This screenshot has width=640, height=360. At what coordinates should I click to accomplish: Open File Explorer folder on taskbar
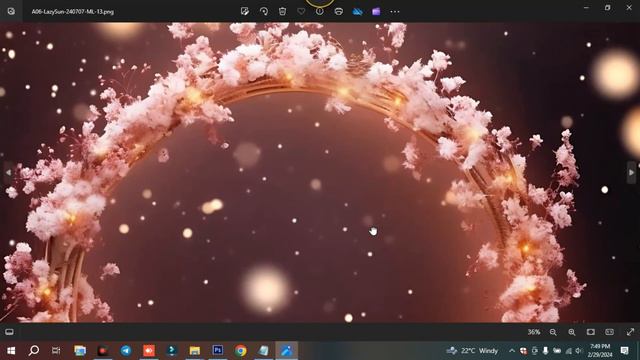click(195, 350)
